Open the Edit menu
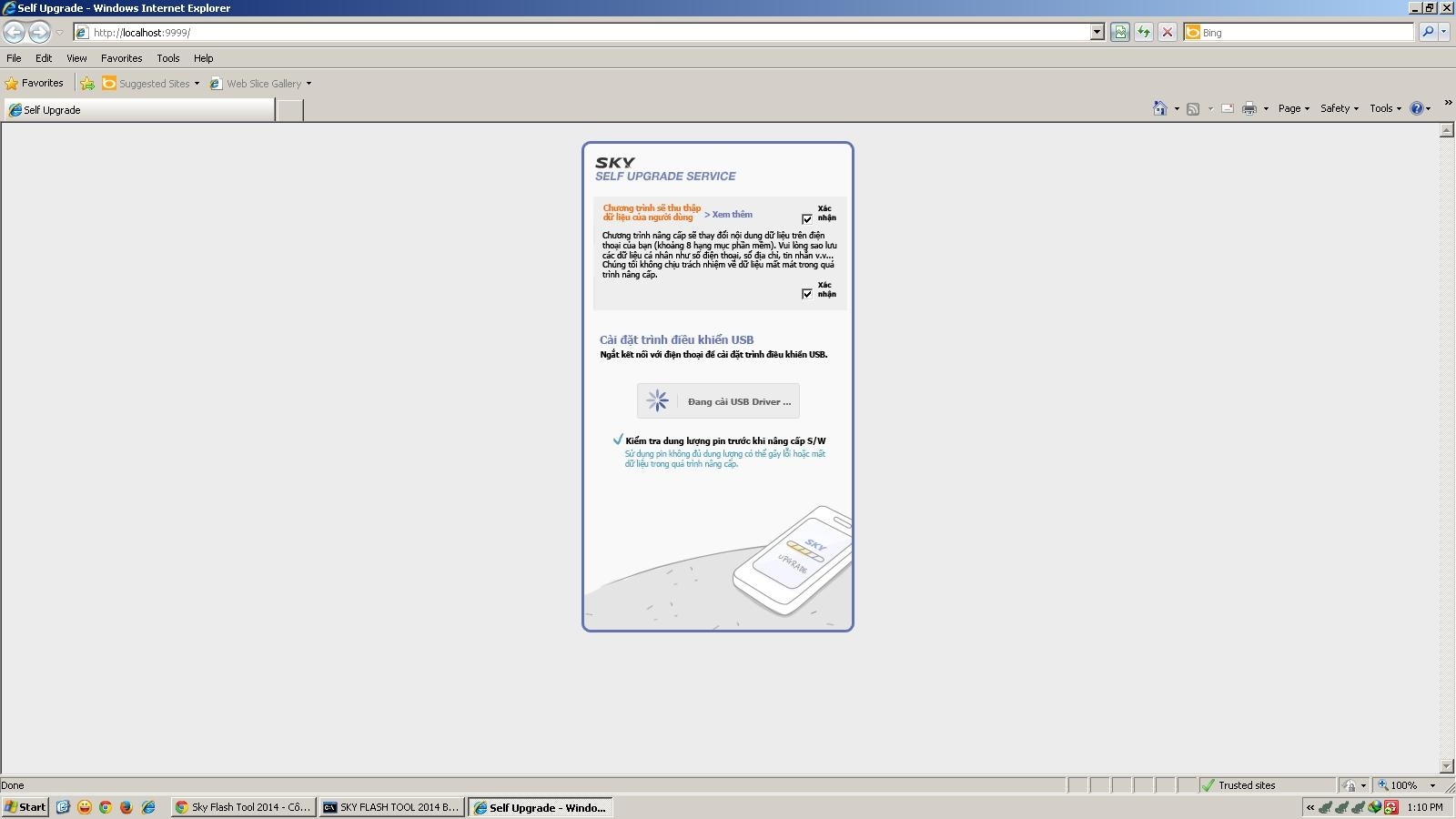Viewport: 1456px width, 819px height. coord(44,58)
